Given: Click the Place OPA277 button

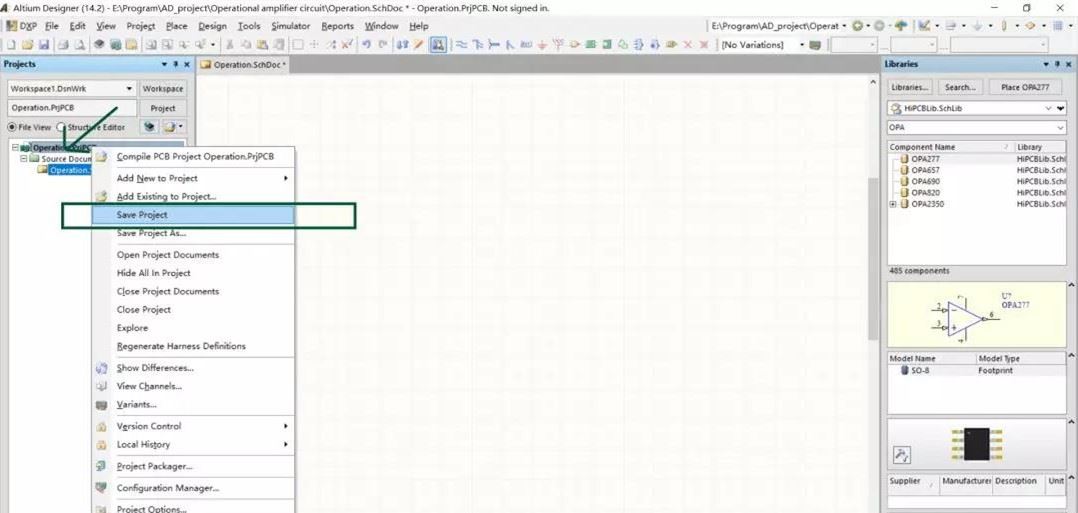Looking at the screenshot, I should (1025, 87).
